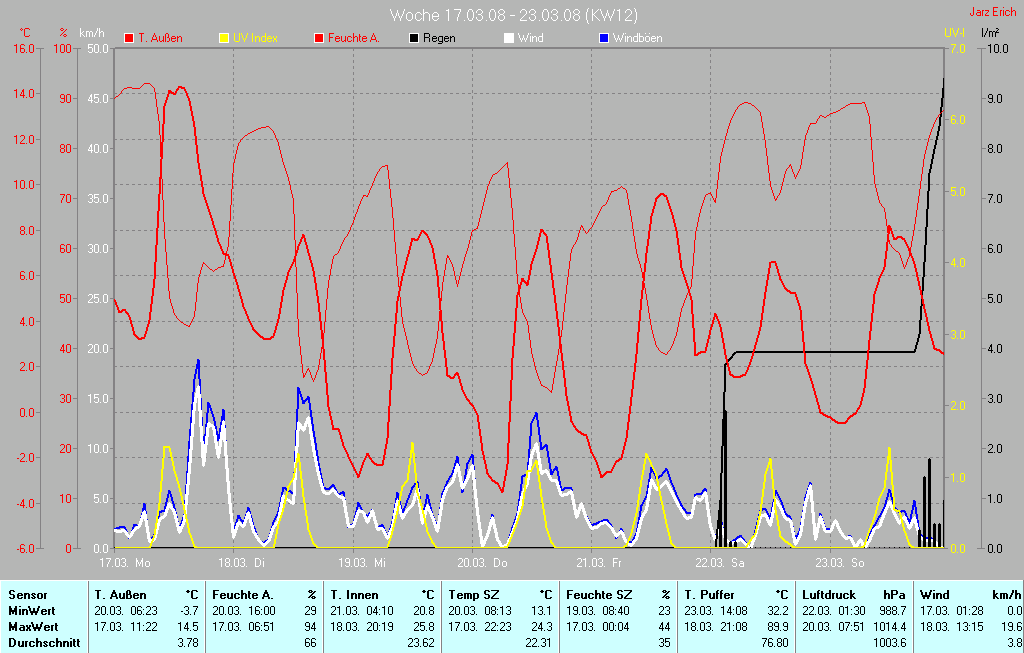1024x653 pixels.
Task: Click the Luftdruck minimum 988.7
Action: [893, 611]
